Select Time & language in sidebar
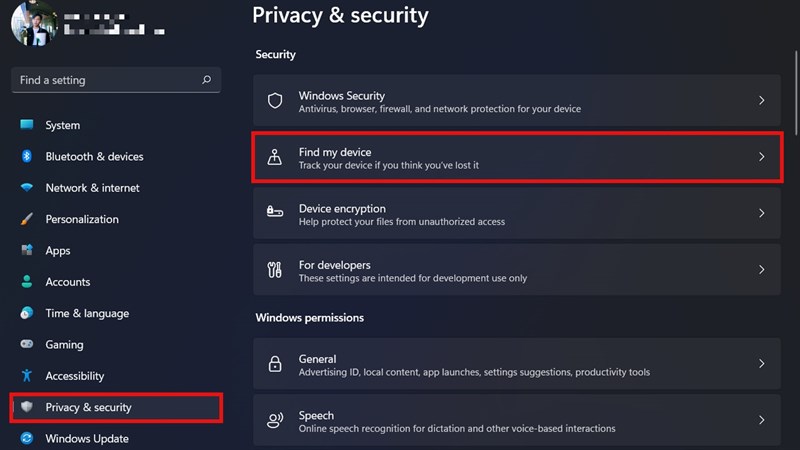This screenshot has width=800, height=450. [86, 313]
